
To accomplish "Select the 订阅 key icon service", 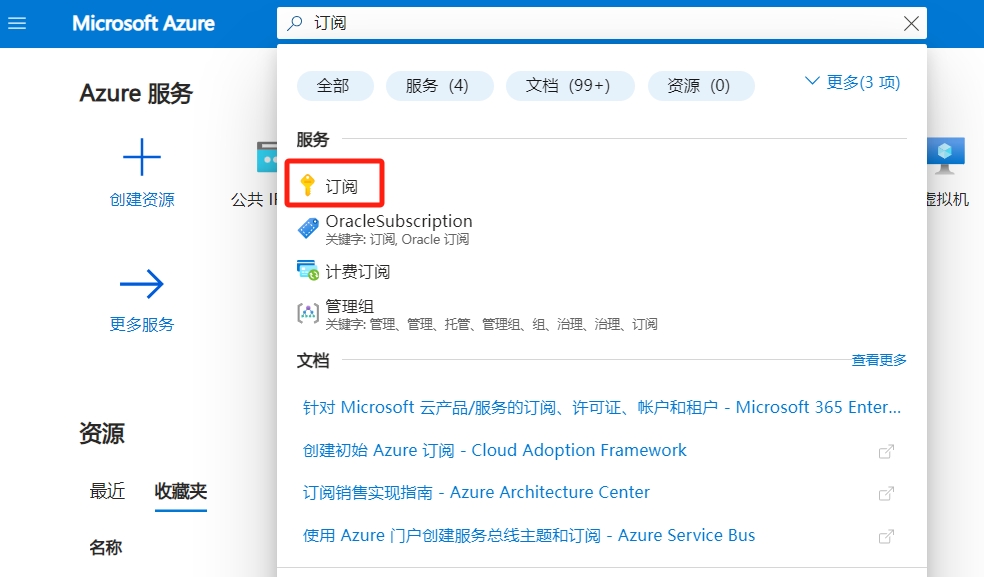I will [308, 186].
